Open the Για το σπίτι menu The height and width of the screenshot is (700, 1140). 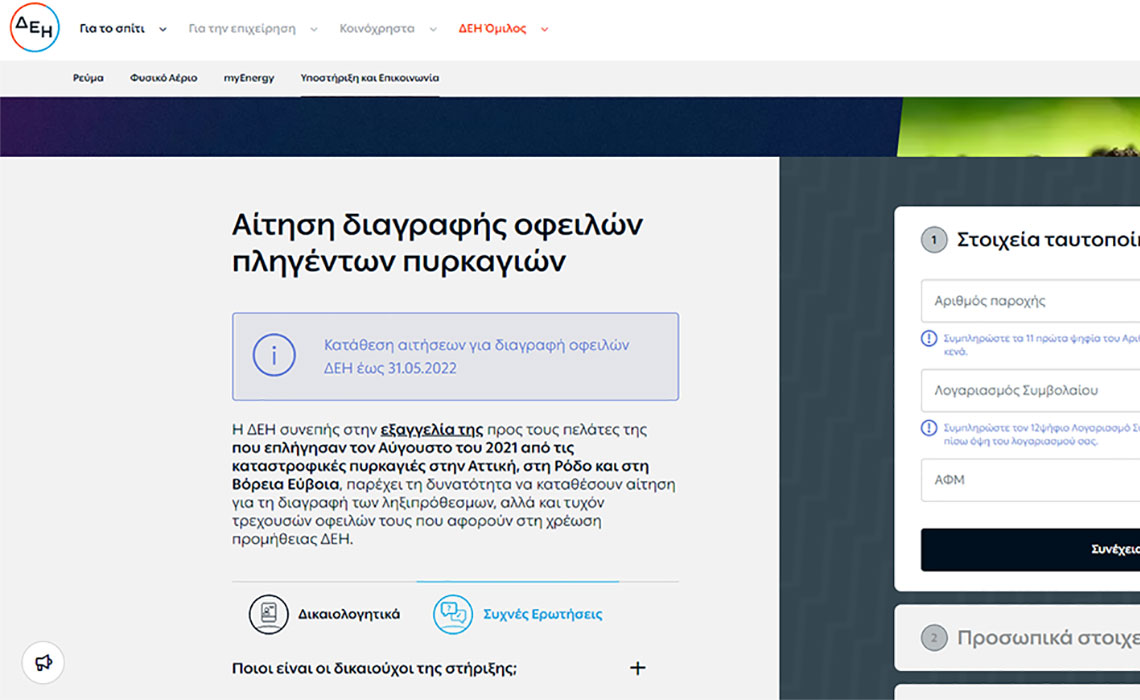[x=112, y=28]
